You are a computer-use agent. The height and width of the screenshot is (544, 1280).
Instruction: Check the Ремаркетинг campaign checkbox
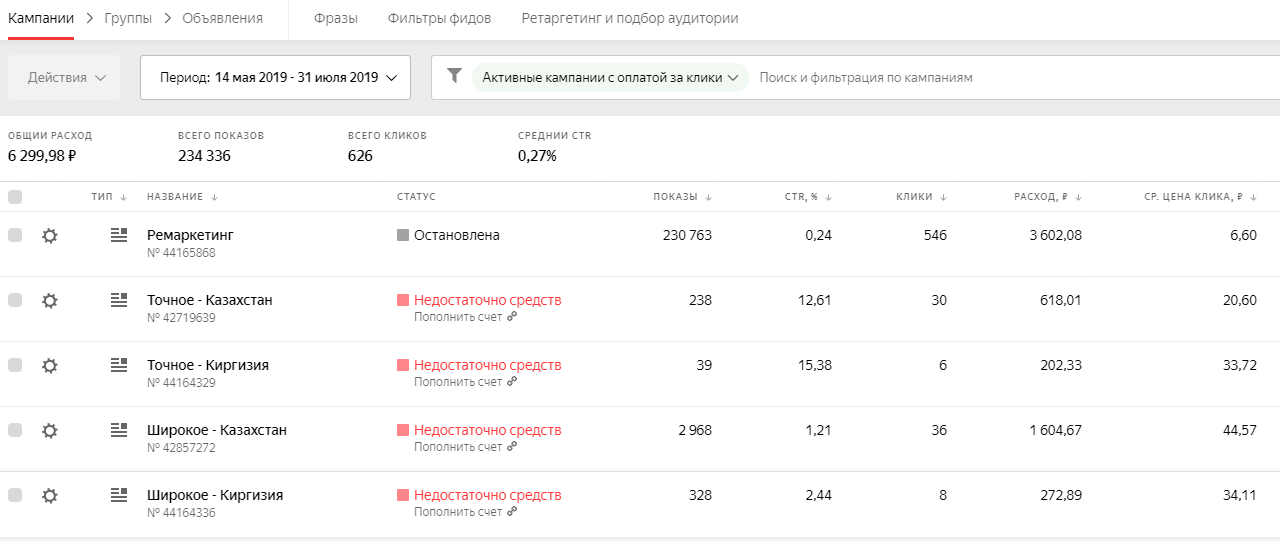click(15, 235)
